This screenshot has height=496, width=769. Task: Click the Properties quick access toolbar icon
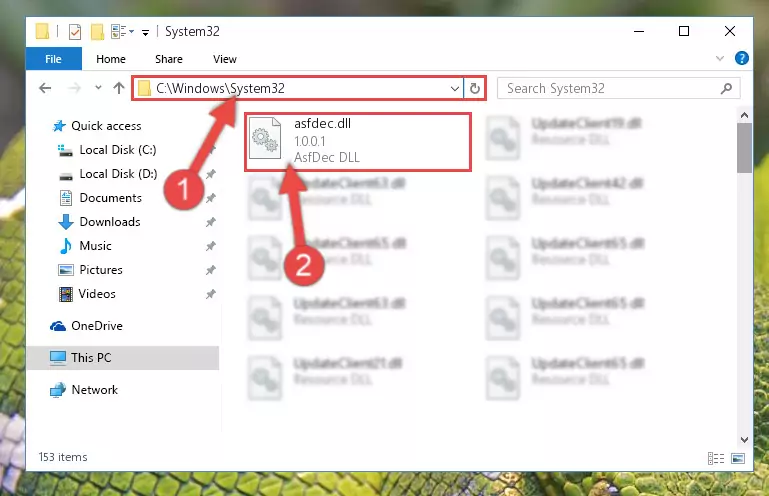tap(75, 32)
